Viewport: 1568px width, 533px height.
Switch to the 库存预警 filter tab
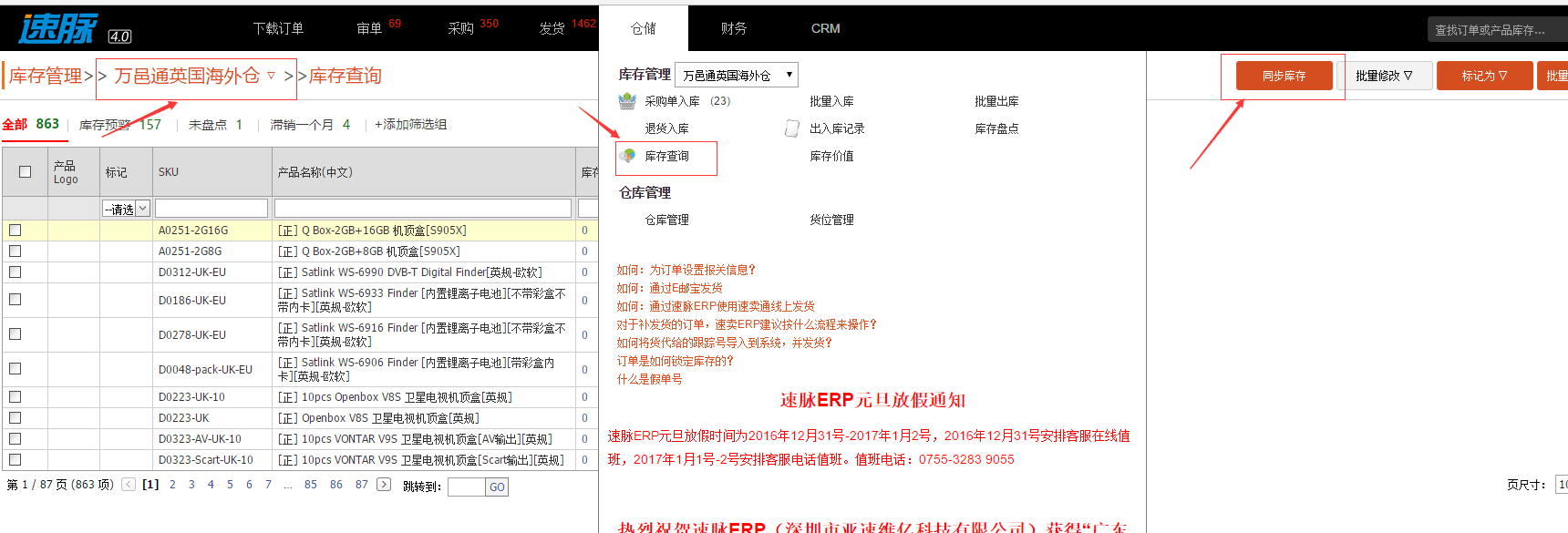coord(119,125)
